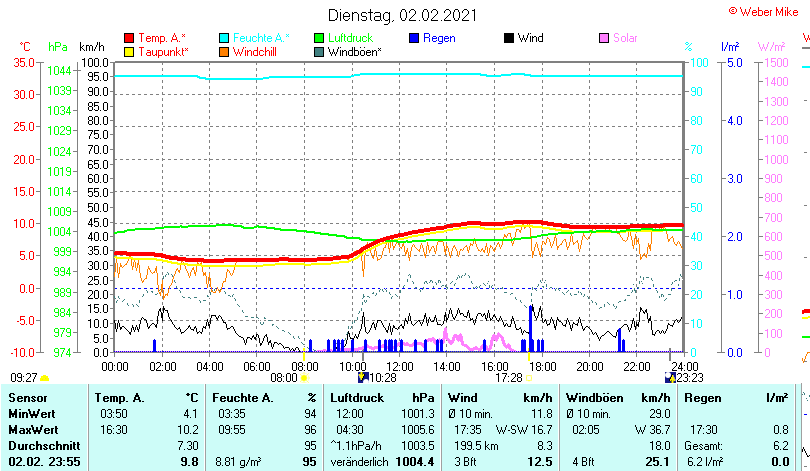Click the blue Regen legend swatch
This screenshot has width=810, height=471.
click(x=415, y=38)
